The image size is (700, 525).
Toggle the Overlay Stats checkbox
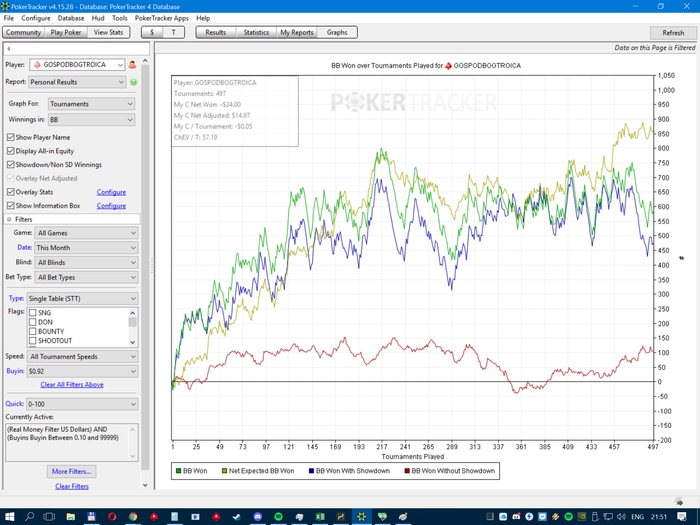(x=11, y=192)
